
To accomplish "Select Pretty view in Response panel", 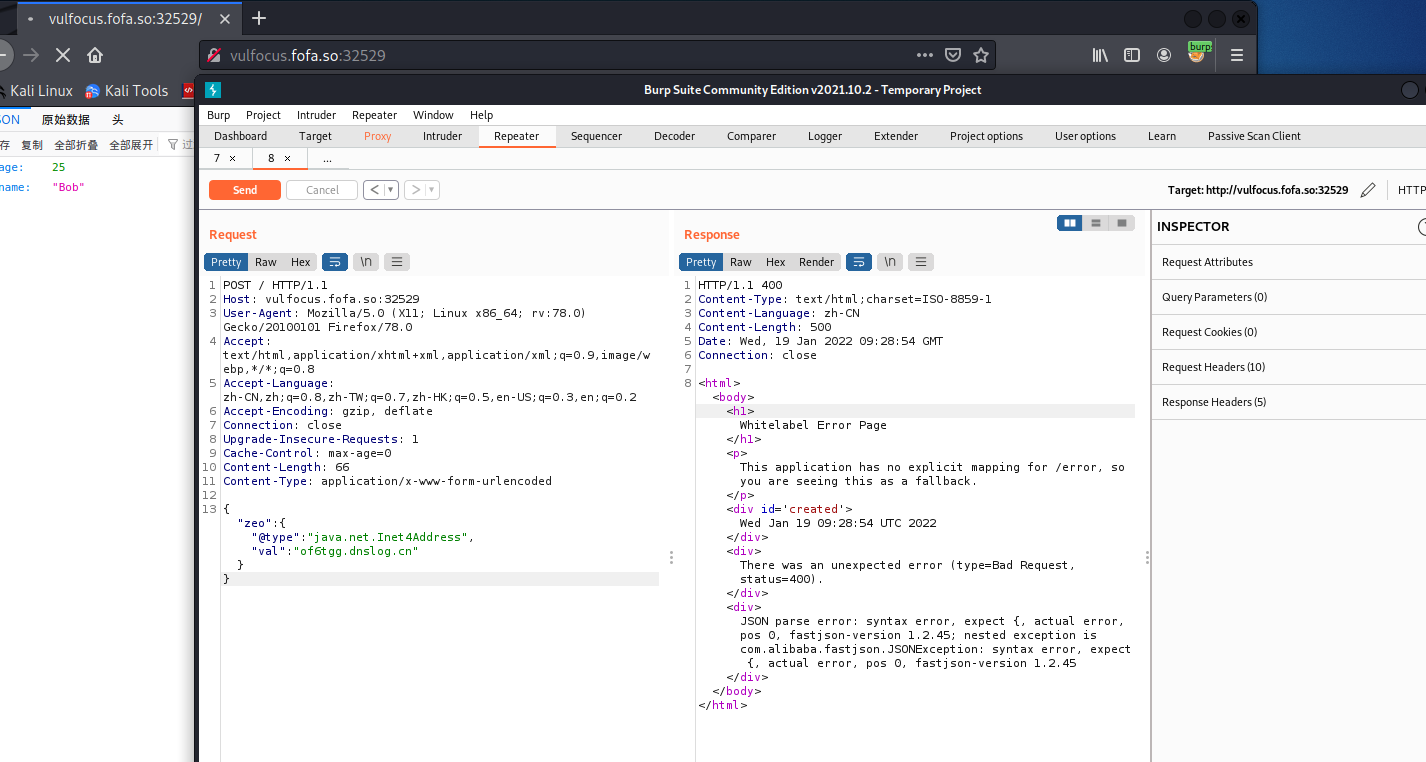I will click(x=701, y=262).
